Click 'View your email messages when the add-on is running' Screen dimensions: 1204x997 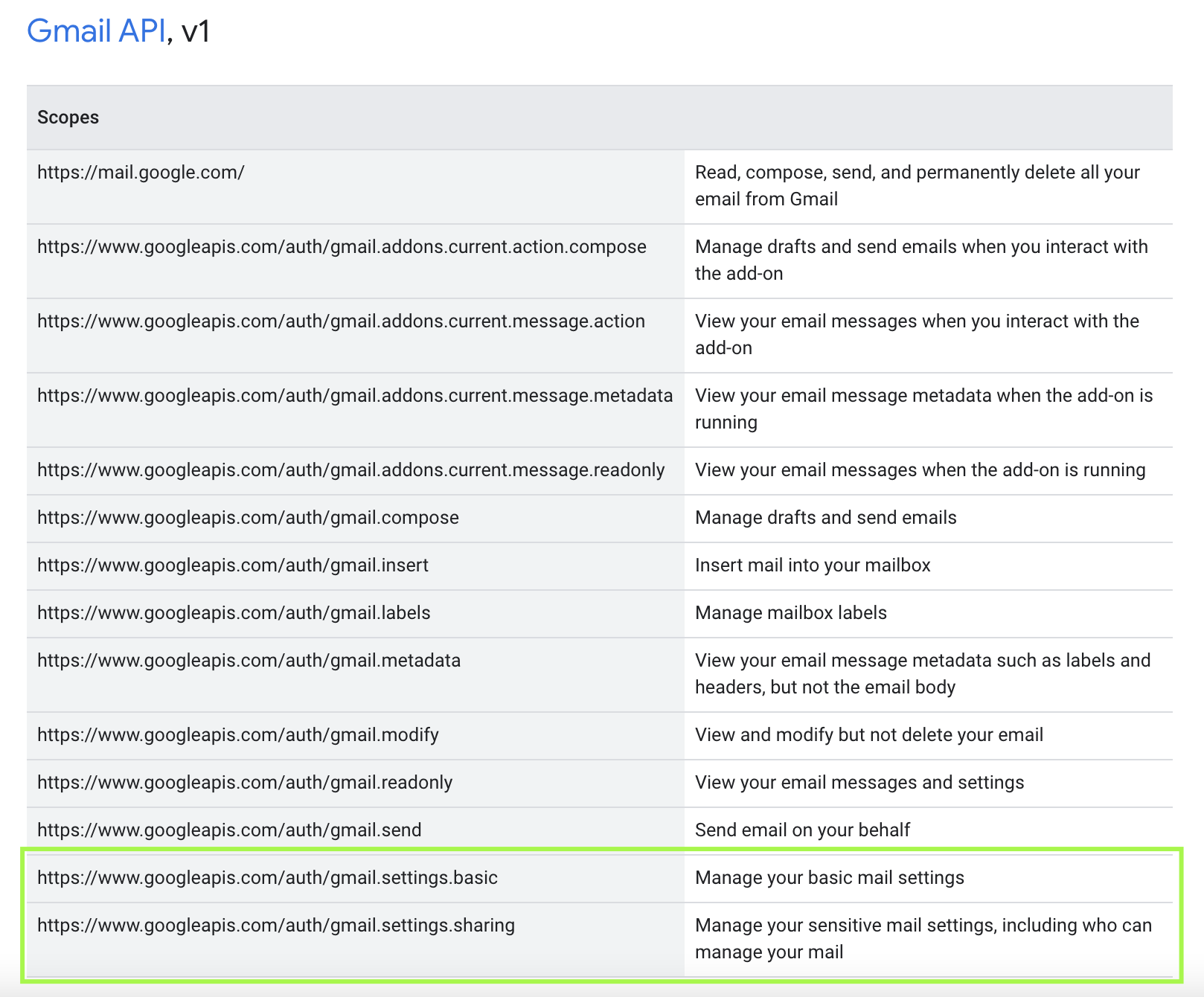coord(920,470)
